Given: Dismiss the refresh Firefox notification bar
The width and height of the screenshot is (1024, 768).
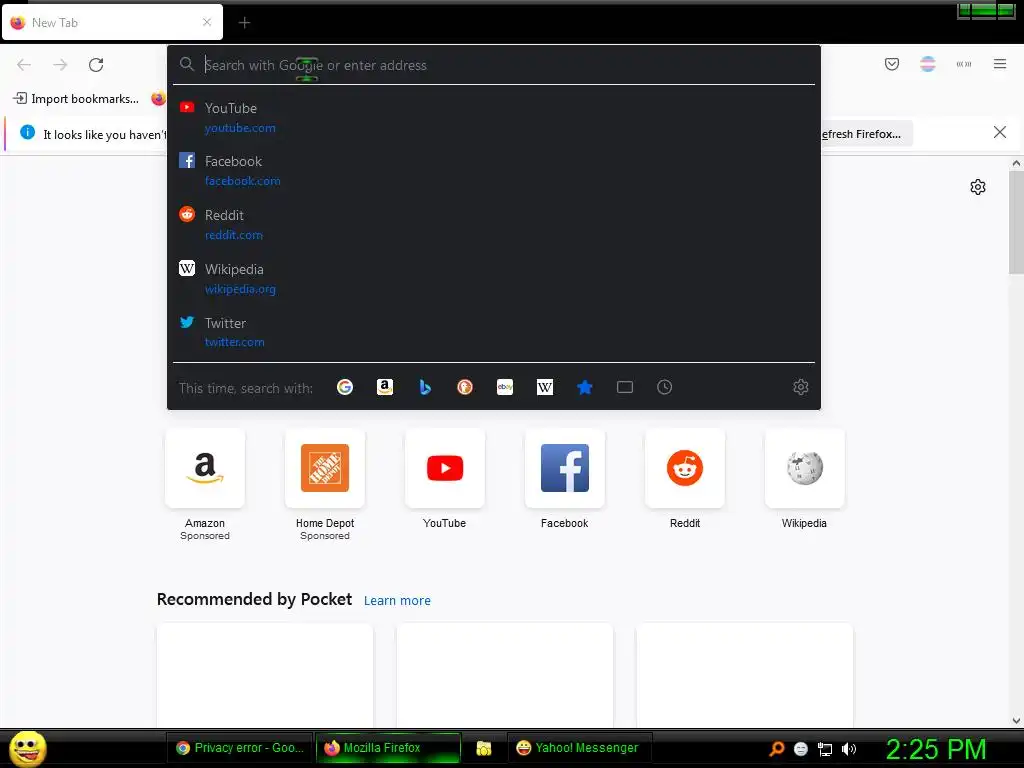Looking at the screenshot, I should 1000,133.
